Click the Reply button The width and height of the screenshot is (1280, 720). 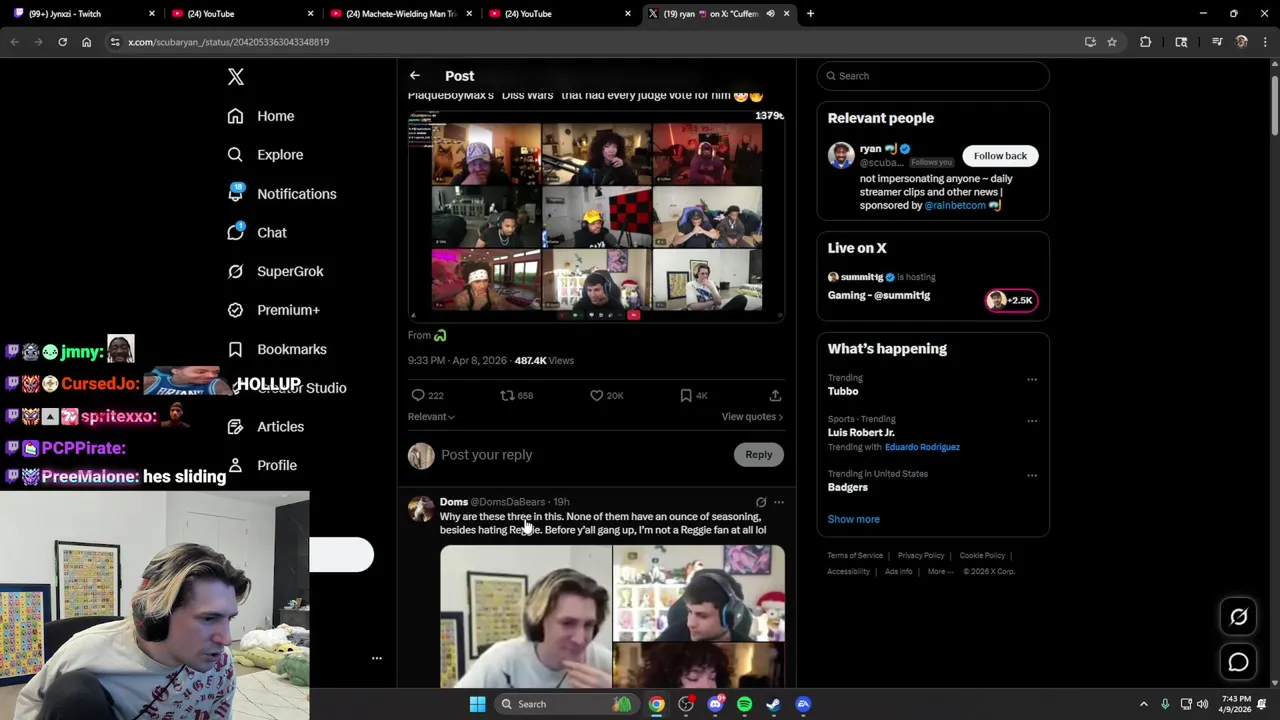tap(758, 455)
